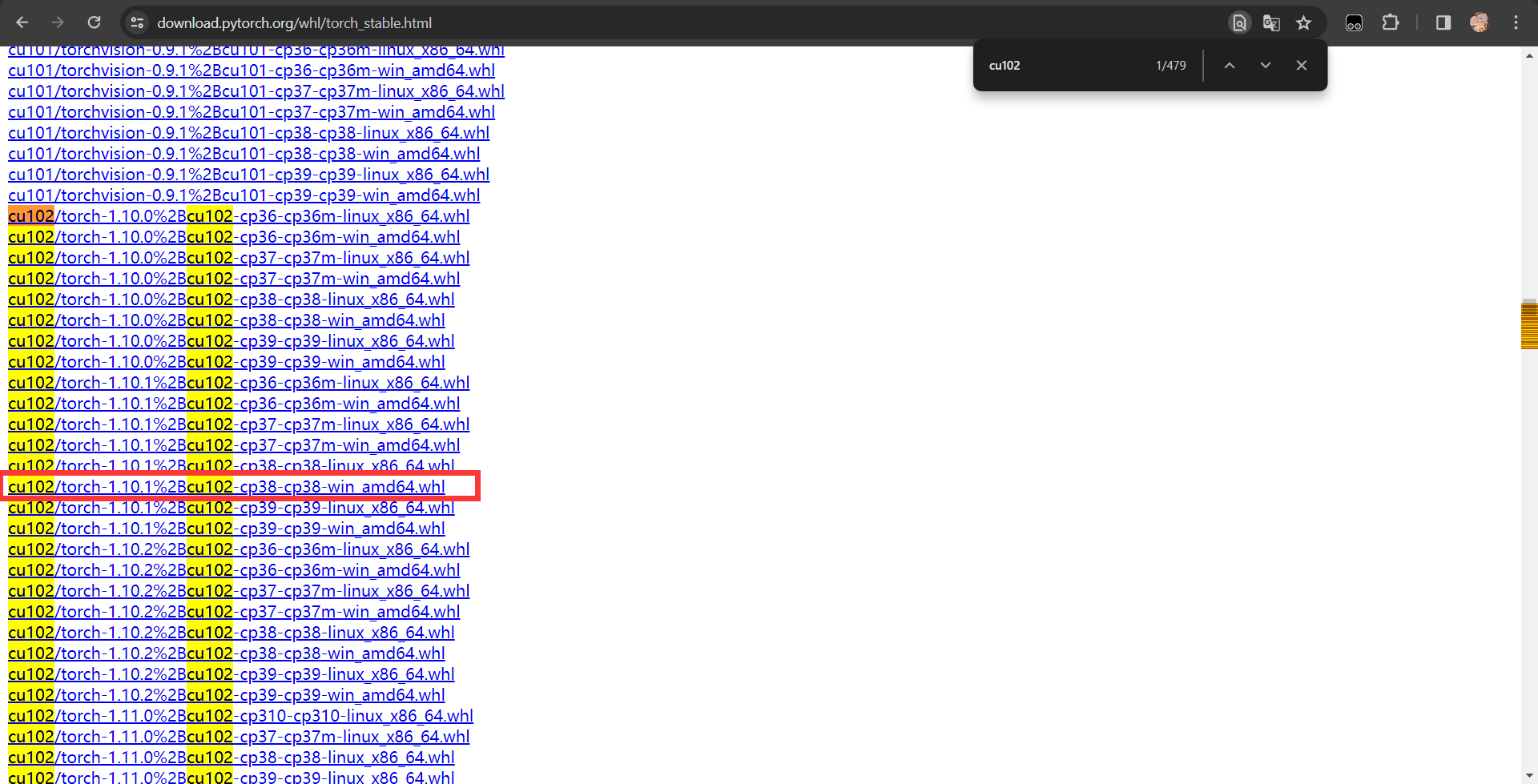Open the browser side panel
1538x784 pixels.
tap(1443, 22)
